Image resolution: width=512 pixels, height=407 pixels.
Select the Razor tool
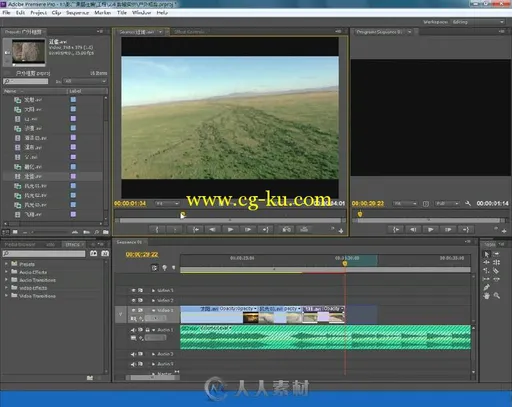(496, 271)
